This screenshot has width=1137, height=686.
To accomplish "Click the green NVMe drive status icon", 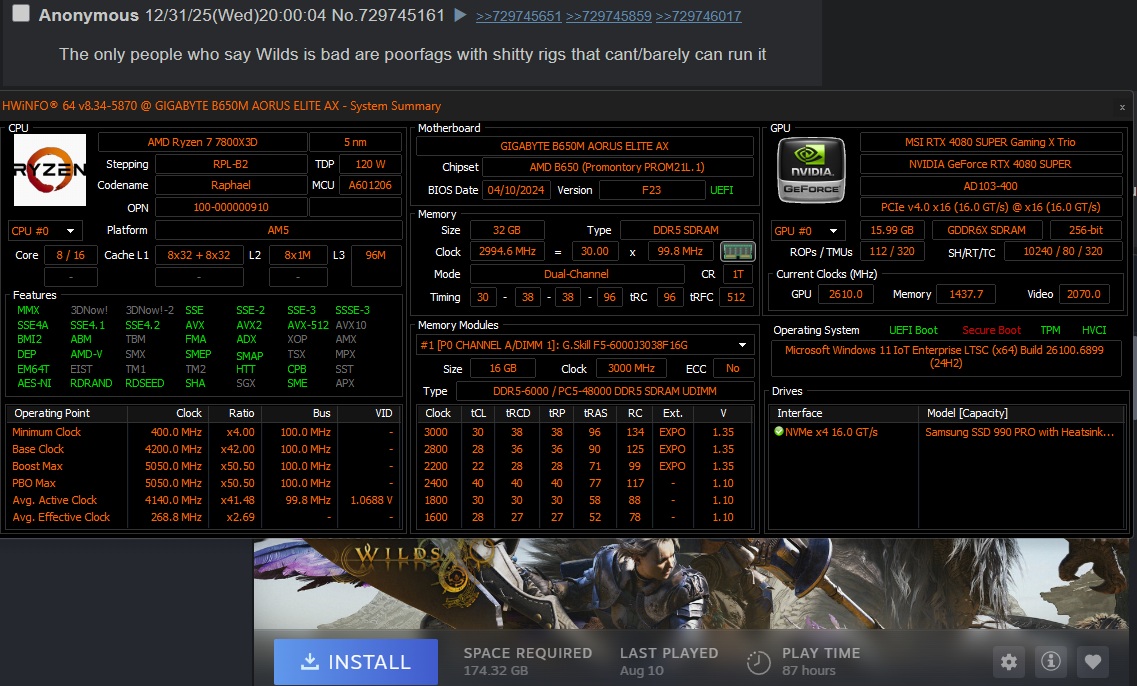I will tap(779, 431).
